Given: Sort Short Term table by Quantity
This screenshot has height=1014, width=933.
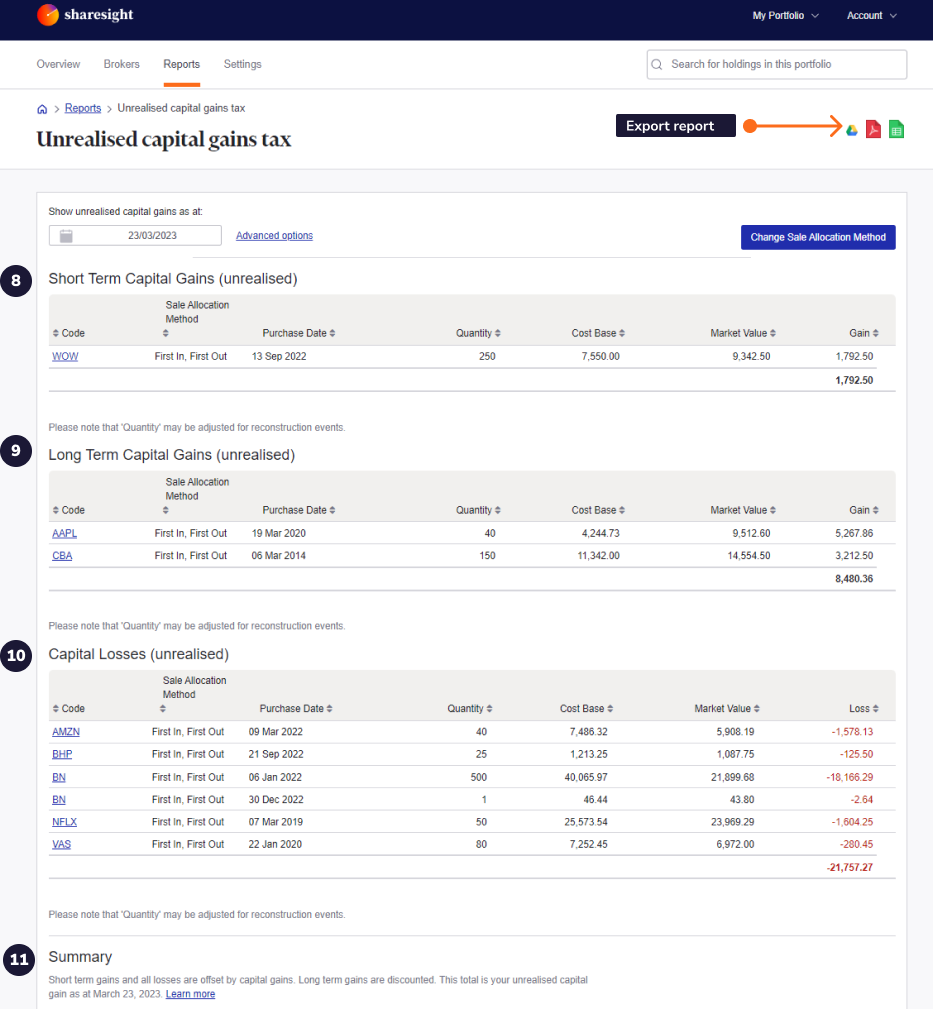Looking at the screenshot, I should (478, 334).
